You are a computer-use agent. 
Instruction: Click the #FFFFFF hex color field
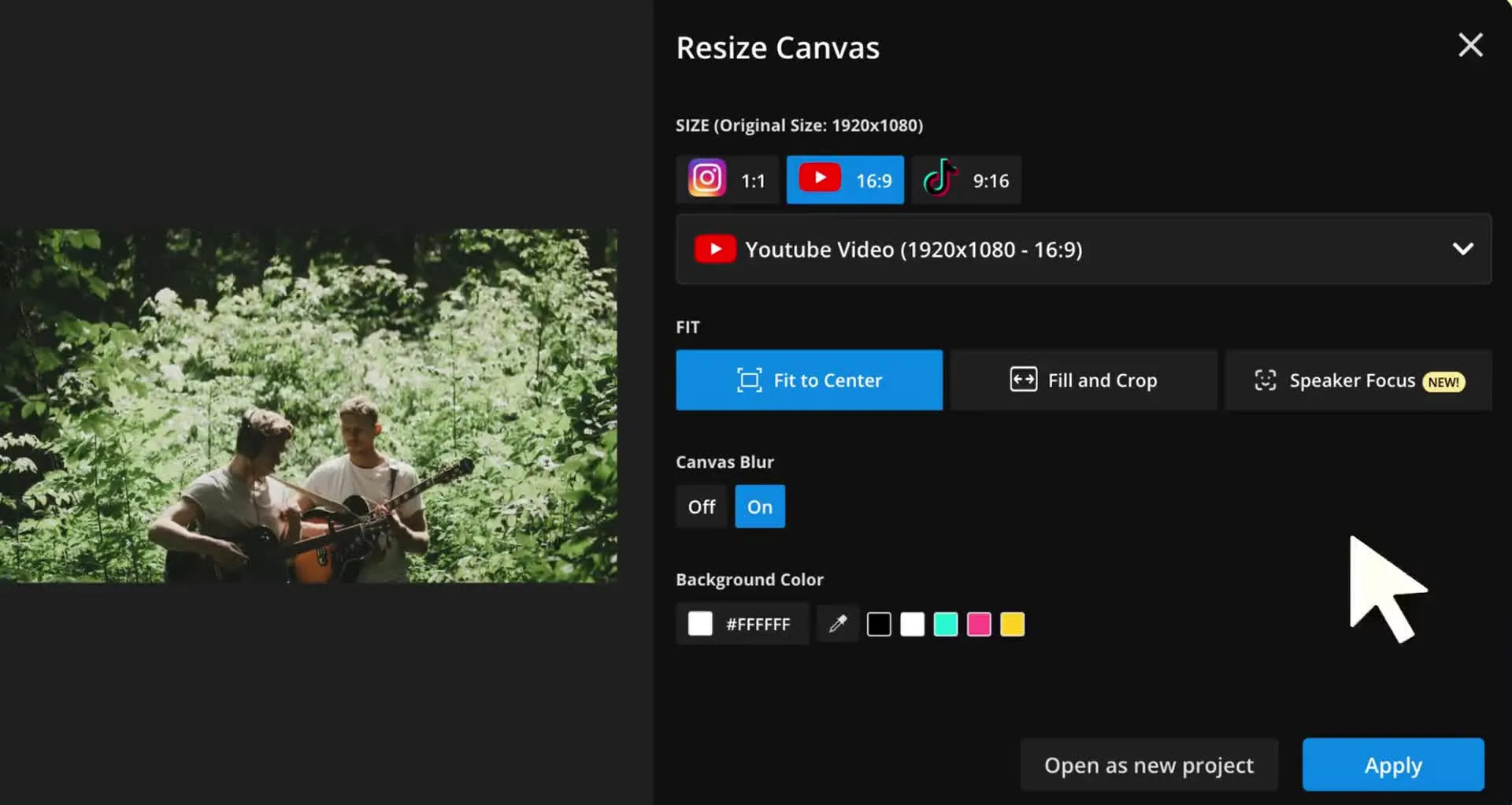pyautogui.click(x=757, y=625)
